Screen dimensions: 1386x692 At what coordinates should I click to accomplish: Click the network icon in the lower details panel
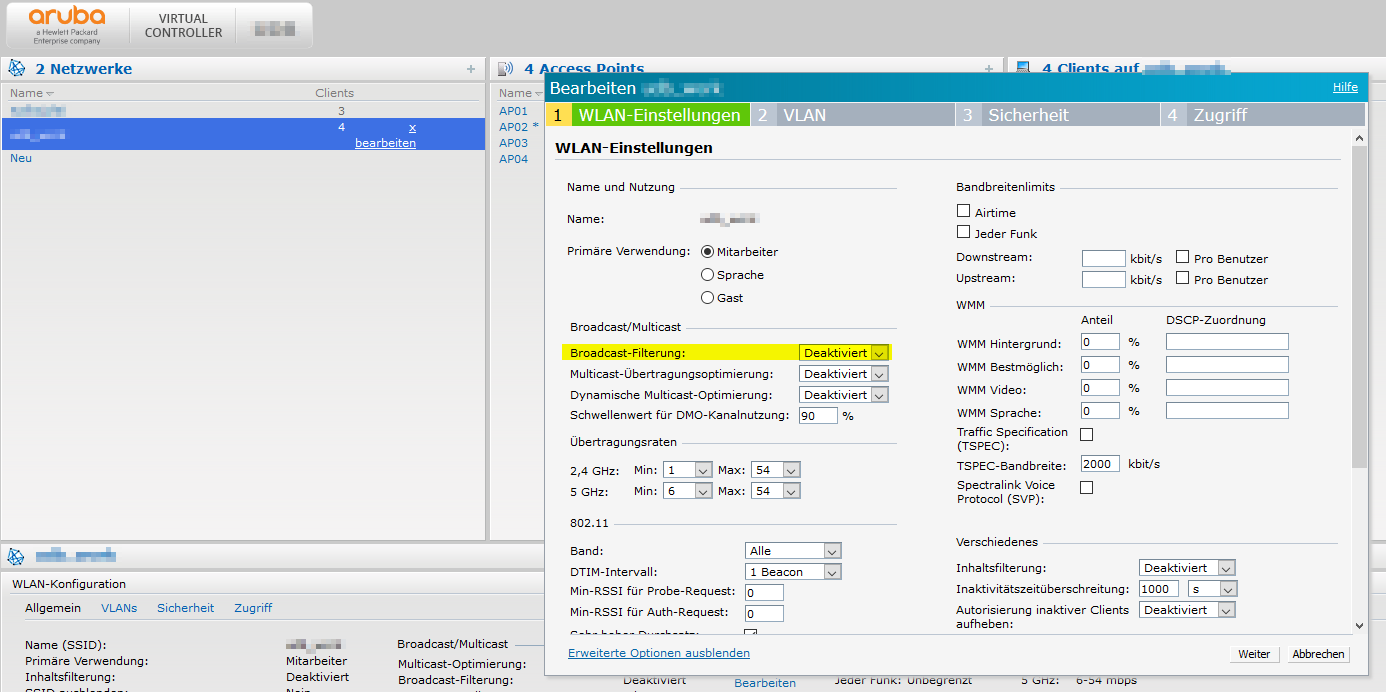point(17,556)
